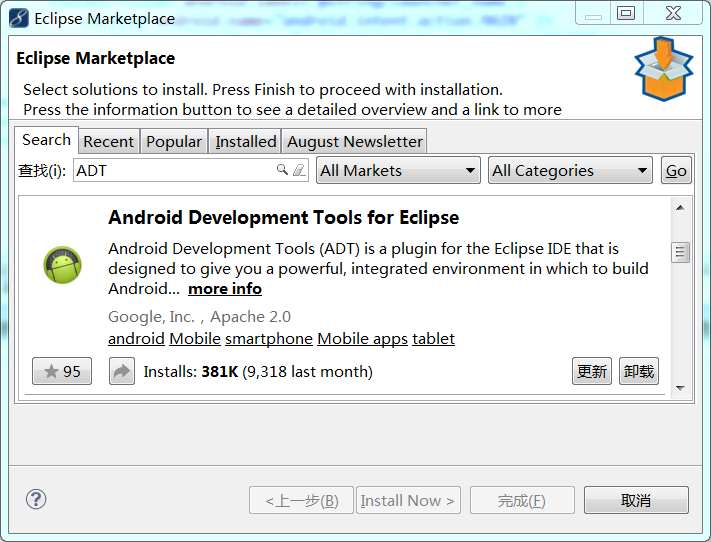Click the results list scrollbar thumb
The height and width of the screenshot is (542, 711).
680,252
